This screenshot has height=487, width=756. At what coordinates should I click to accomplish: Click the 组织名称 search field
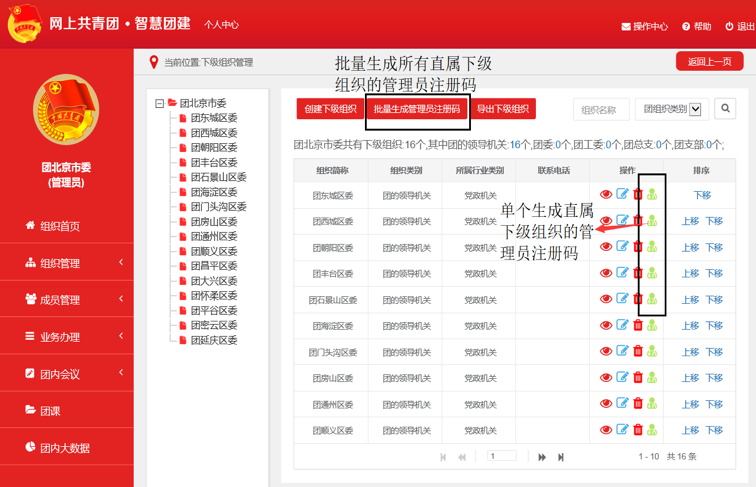click(601, 109)
